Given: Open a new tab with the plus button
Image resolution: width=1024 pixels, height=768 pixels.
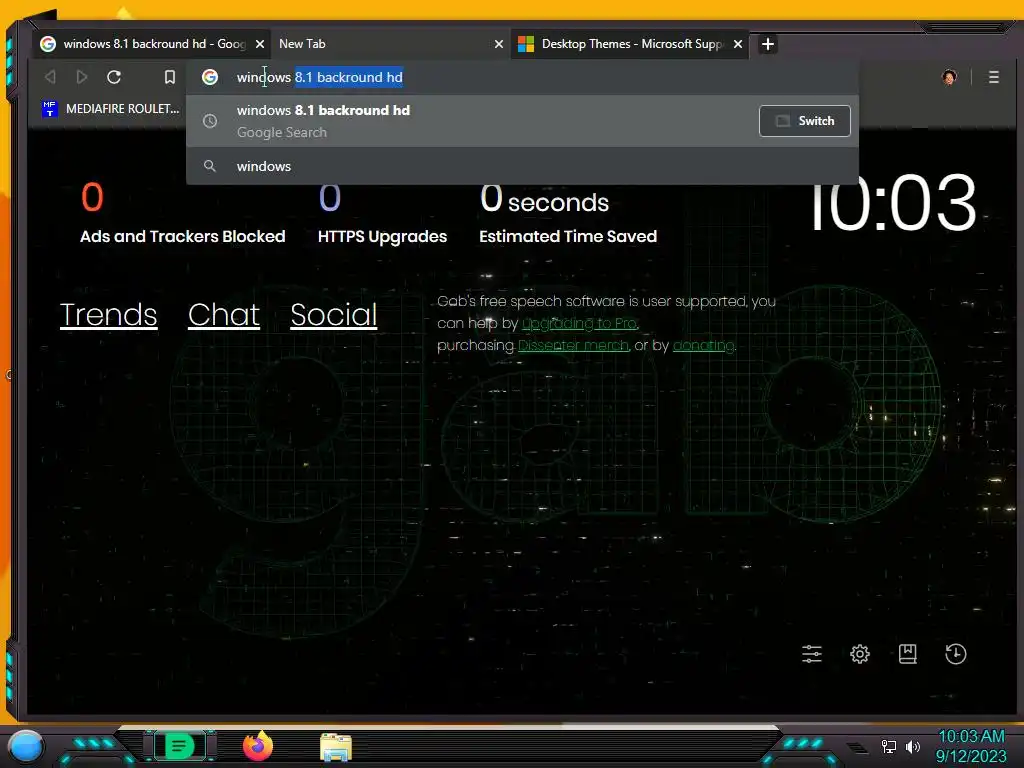Looking at the screenshot, I should click(768, 44).
